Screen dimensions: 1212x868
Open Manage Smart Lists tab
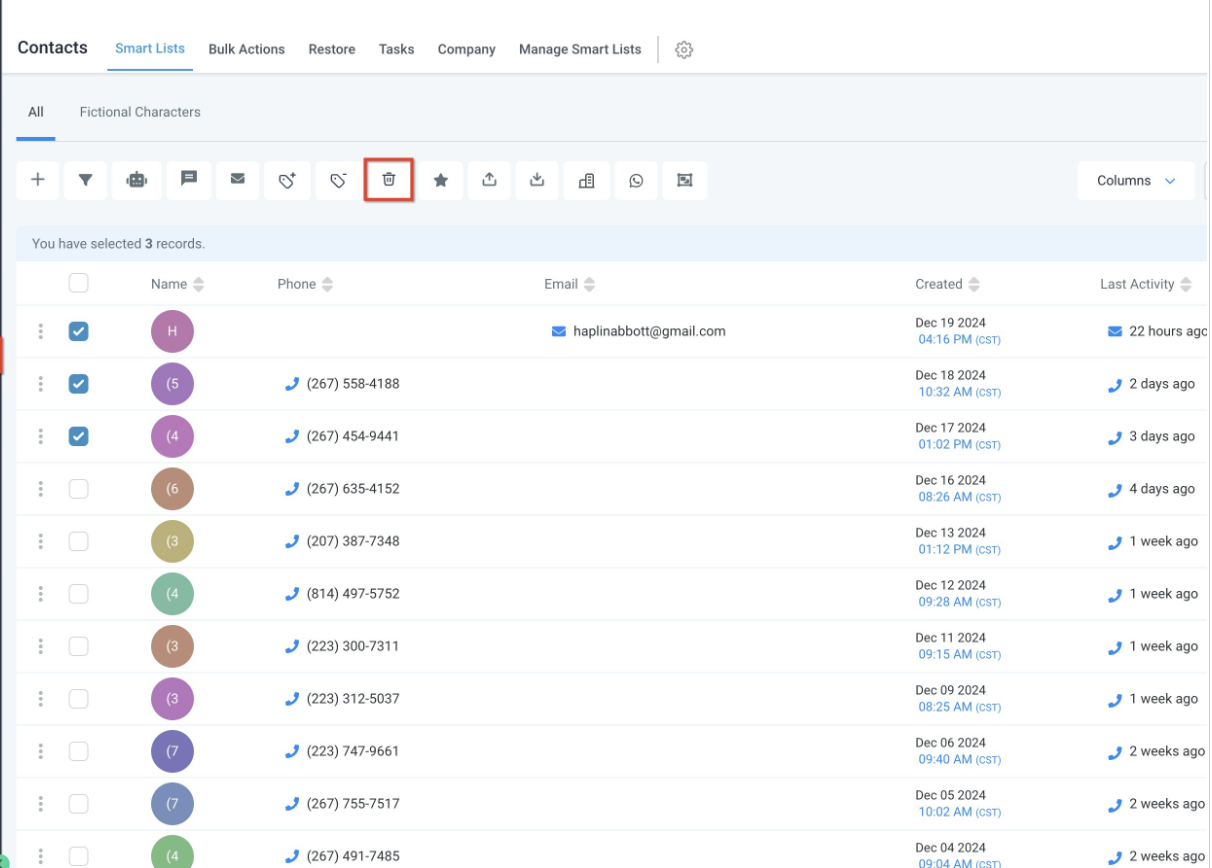coord(580,49)
